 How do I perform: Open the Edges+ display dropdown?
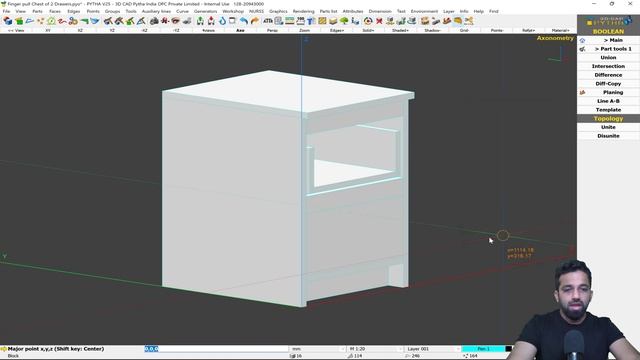[337, 31]
